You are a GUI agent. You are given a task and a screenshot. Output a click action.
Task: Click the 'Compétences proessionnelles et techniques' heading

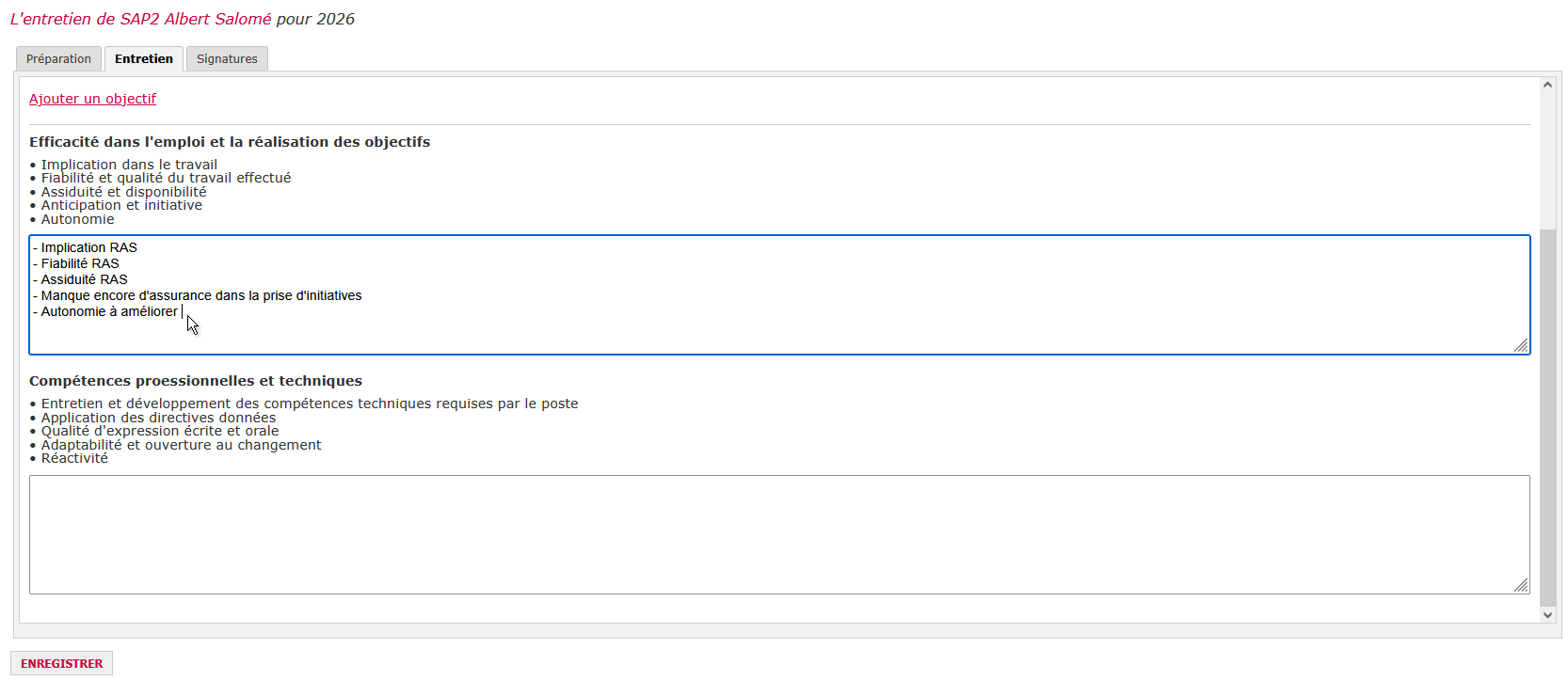pos(196,381)
